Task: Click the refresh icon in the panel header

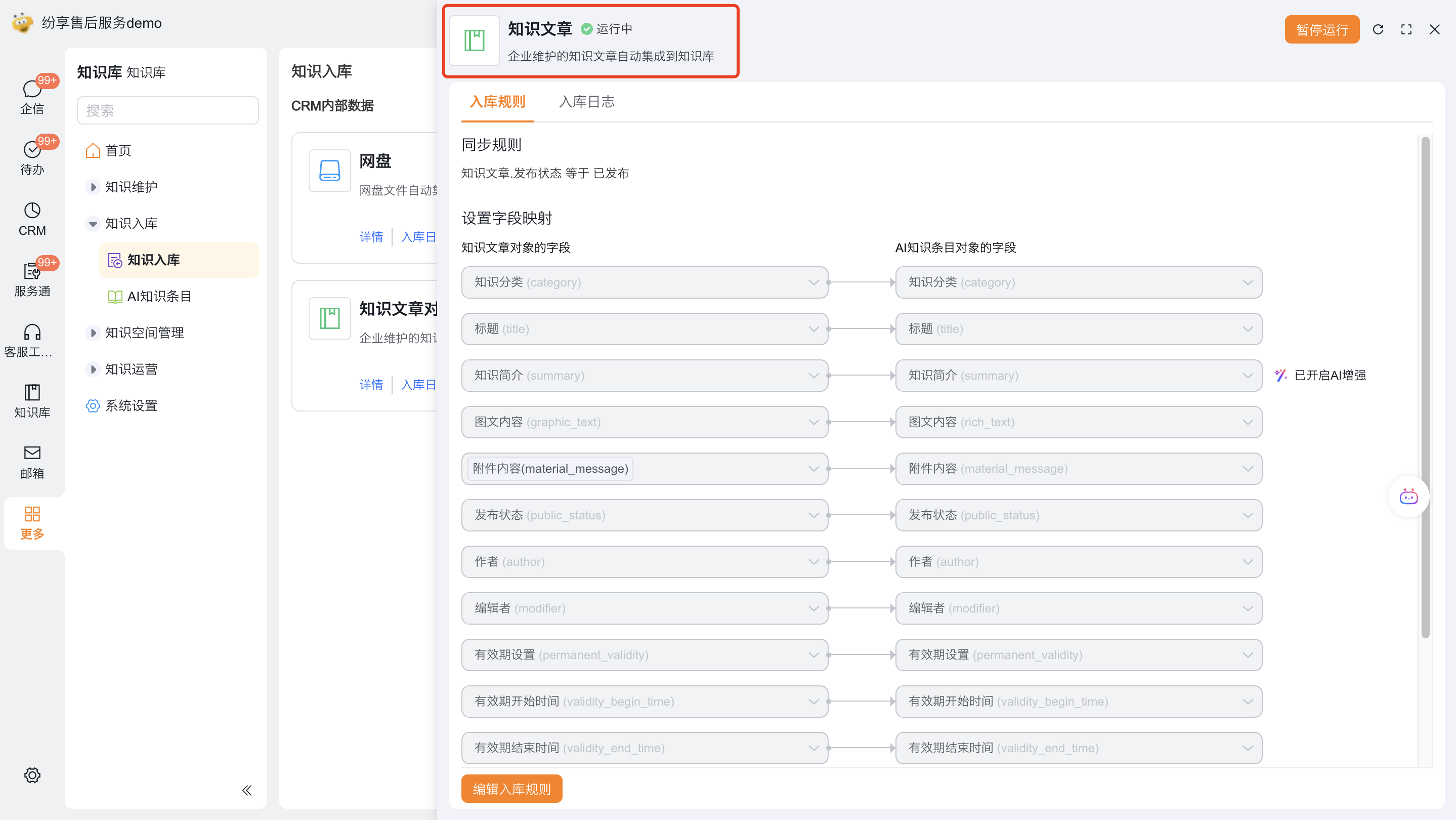Action: pyautogui.click(x=1378, y=29)
